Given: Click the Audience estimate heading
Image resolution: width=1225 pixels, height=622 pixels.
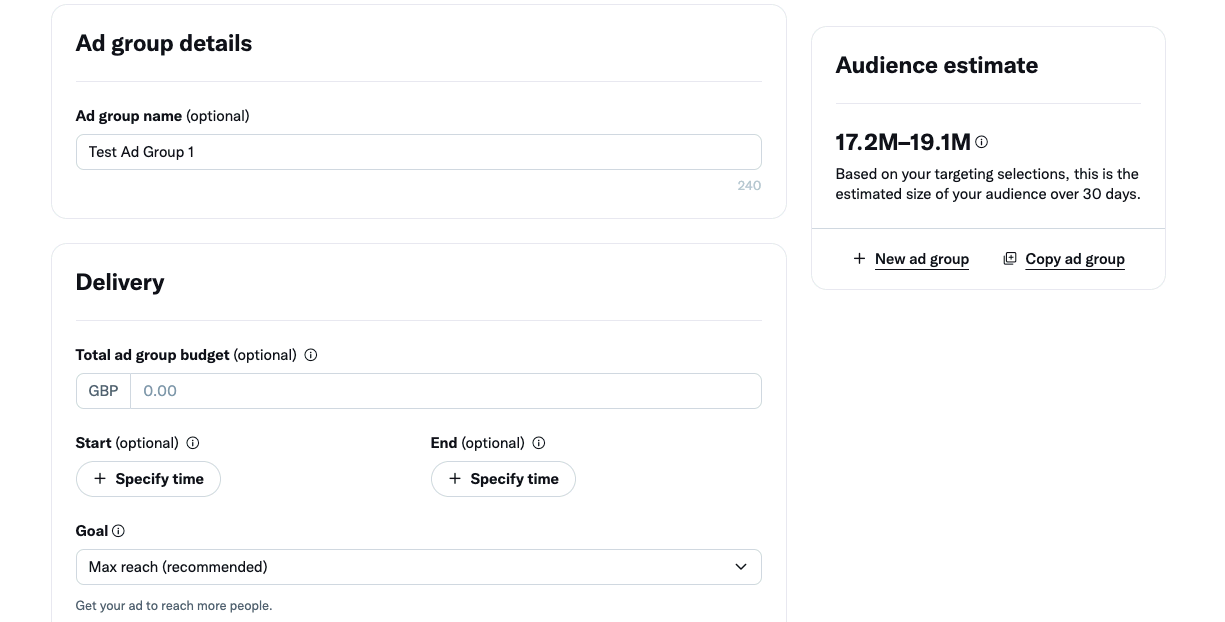Looking at the screenshot, I should [937, 65].
